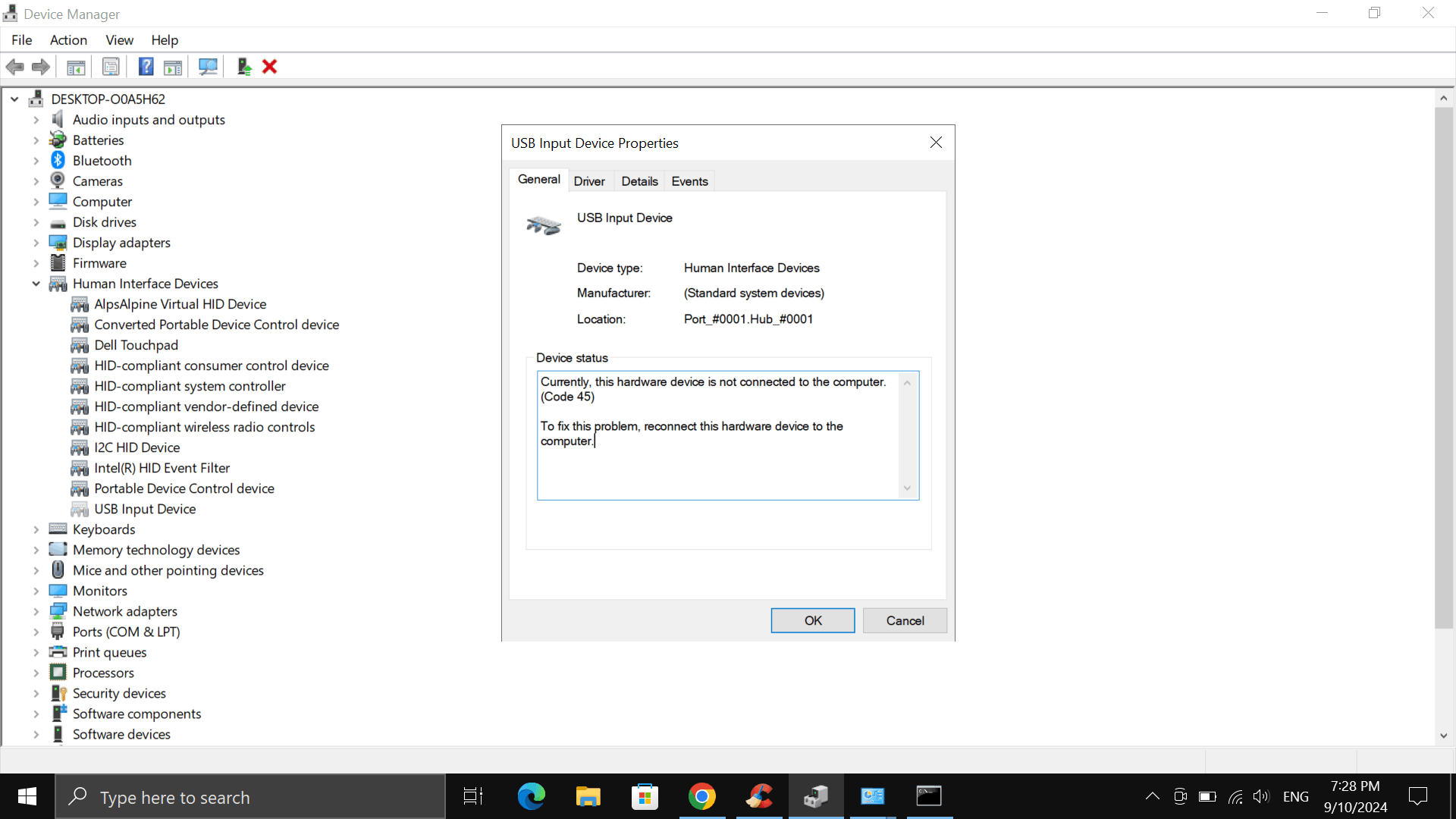Click the Cancel button
The width and height of the screenshot is (1456, 819).
pos(905,620)
